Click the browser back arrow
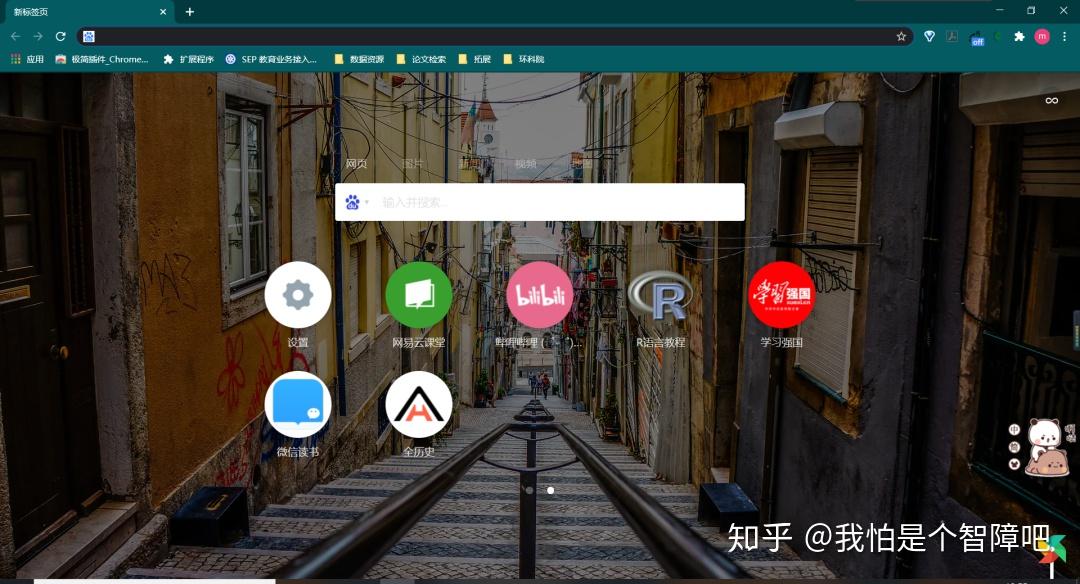This screenshot has width=1080, height=584. (15, 36)
